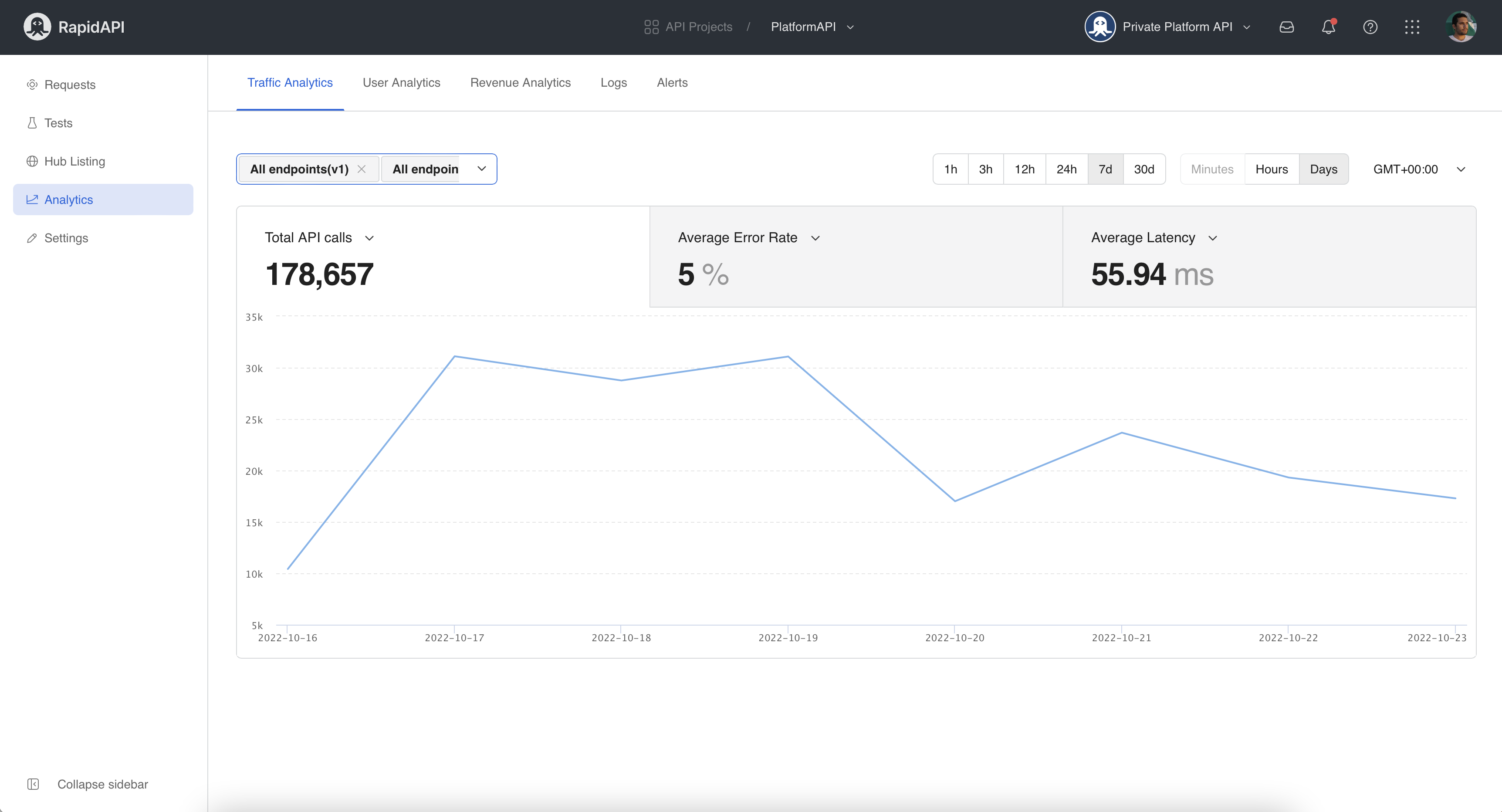This screenshot has height=812, width=1502.
Task: Set resolution to Hours
Action: tap(1272, 169)
